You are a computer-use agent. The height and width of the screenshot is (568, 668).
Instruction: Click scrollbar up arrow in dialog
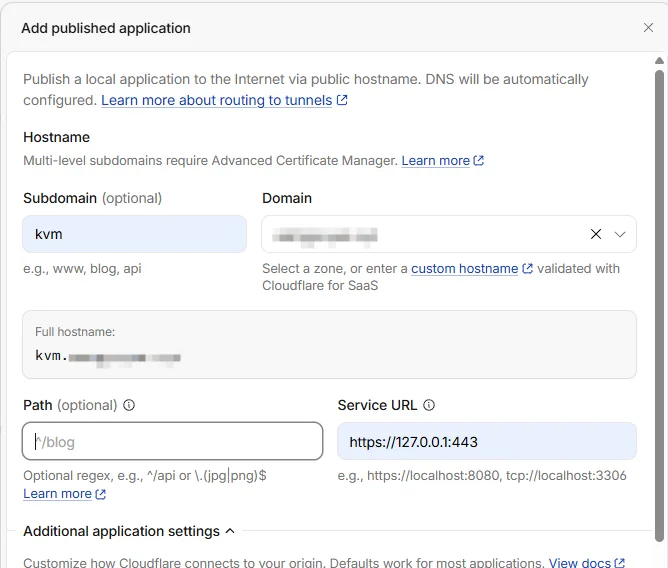(659, 61)
